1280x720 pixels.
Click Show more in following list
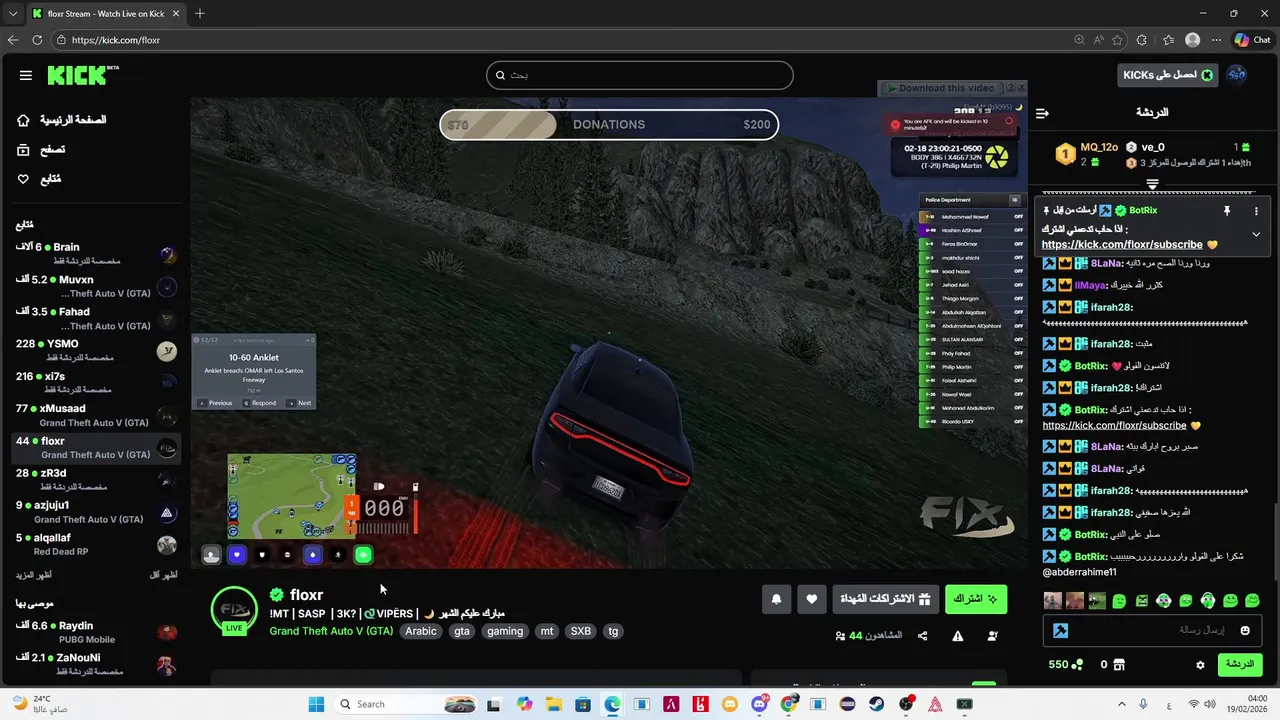coord(34,575)
